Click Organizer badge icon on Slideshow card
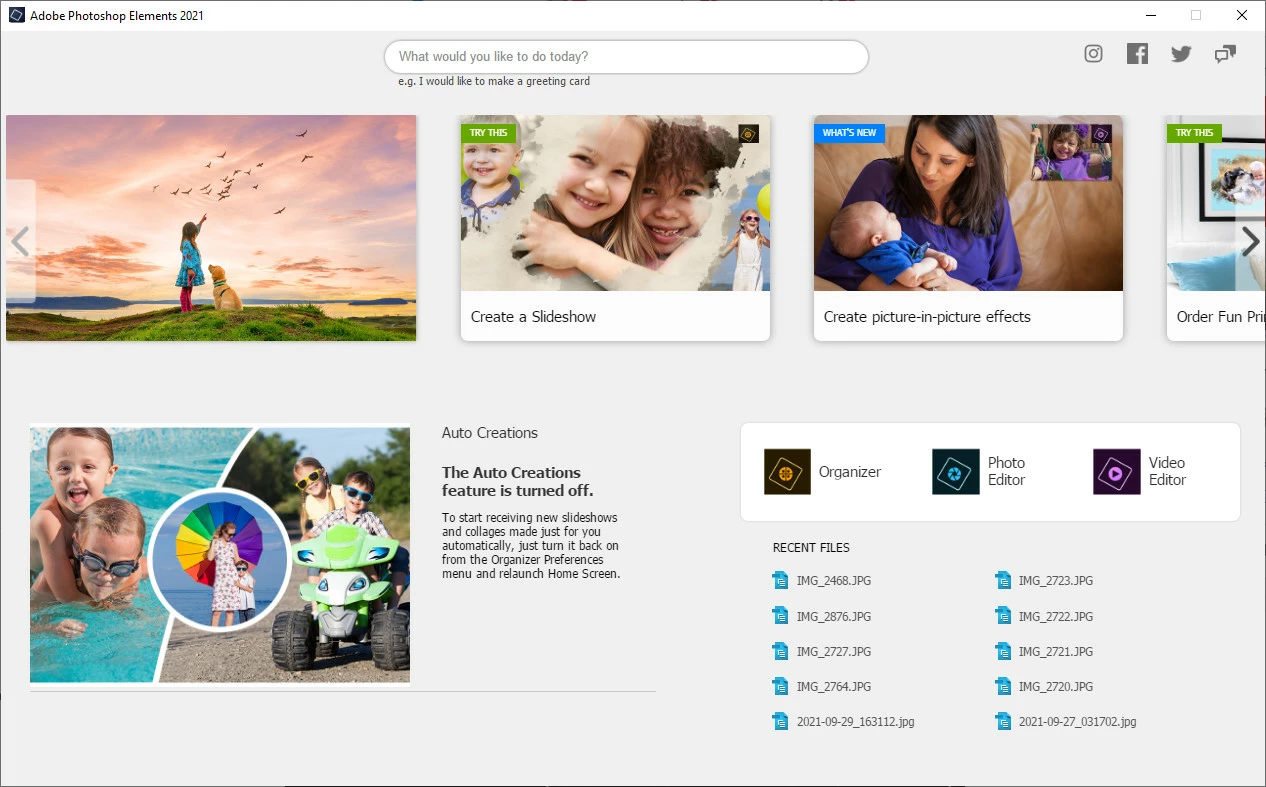This screenshot has height=787, width=1266. [748, 134]
